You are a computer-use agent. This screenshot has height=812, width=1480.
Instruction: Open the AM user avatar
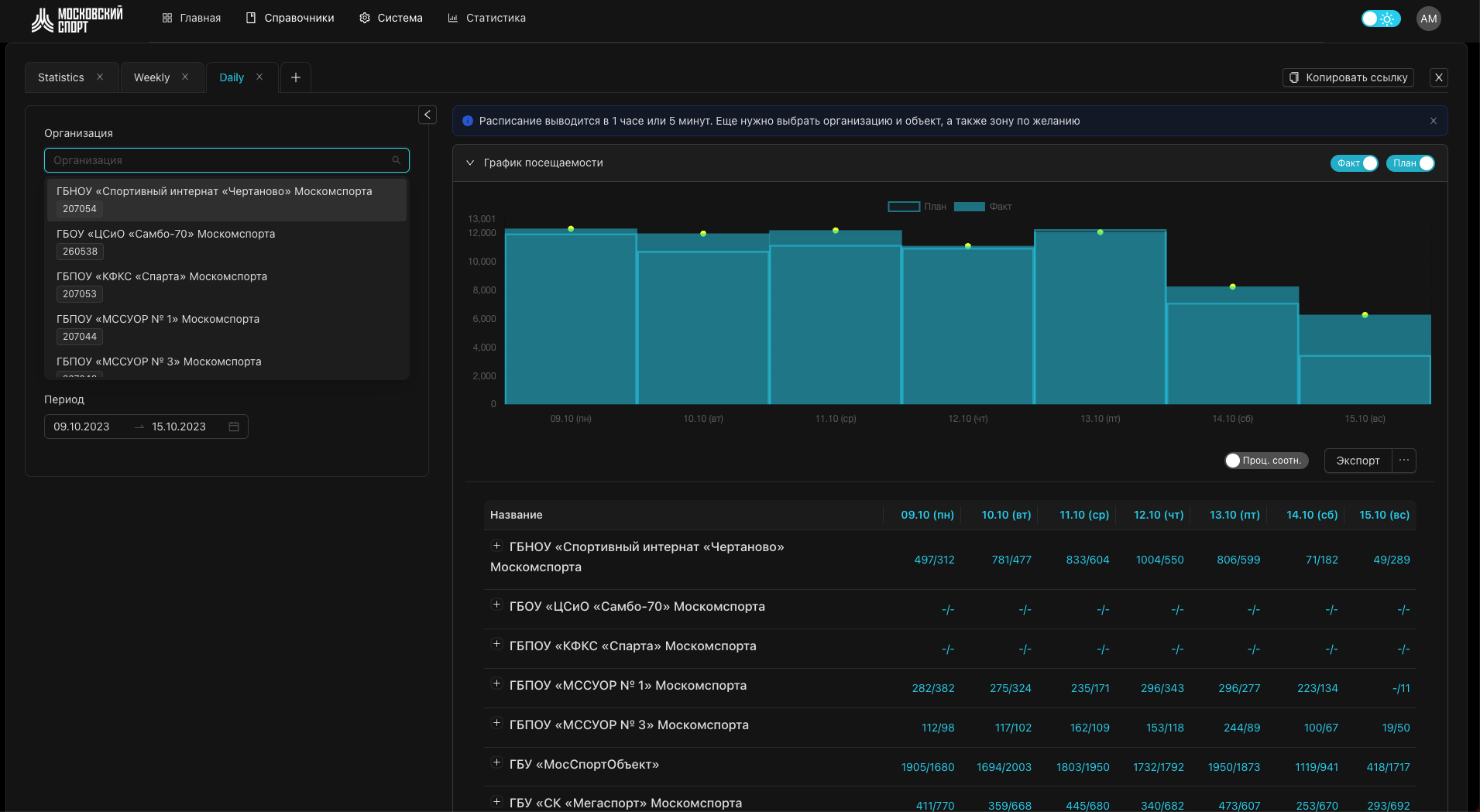point(1428,19)
